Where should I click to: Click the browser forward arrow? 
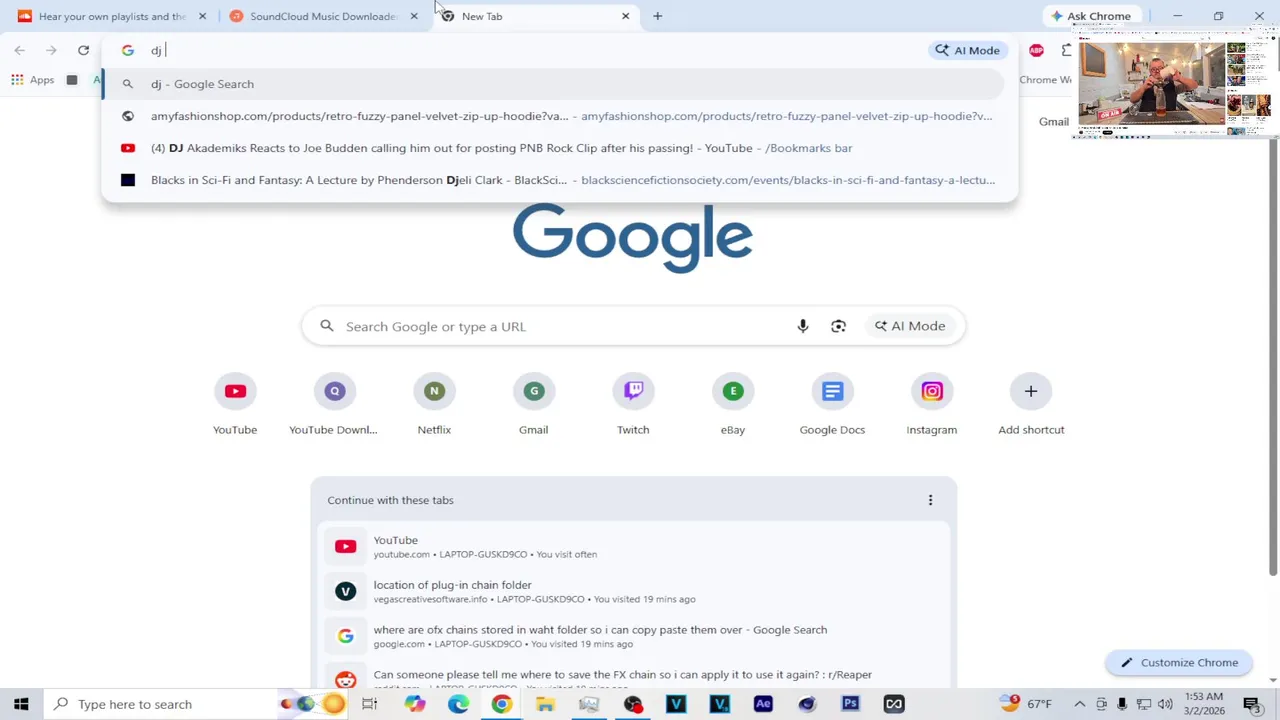point(51,50)
